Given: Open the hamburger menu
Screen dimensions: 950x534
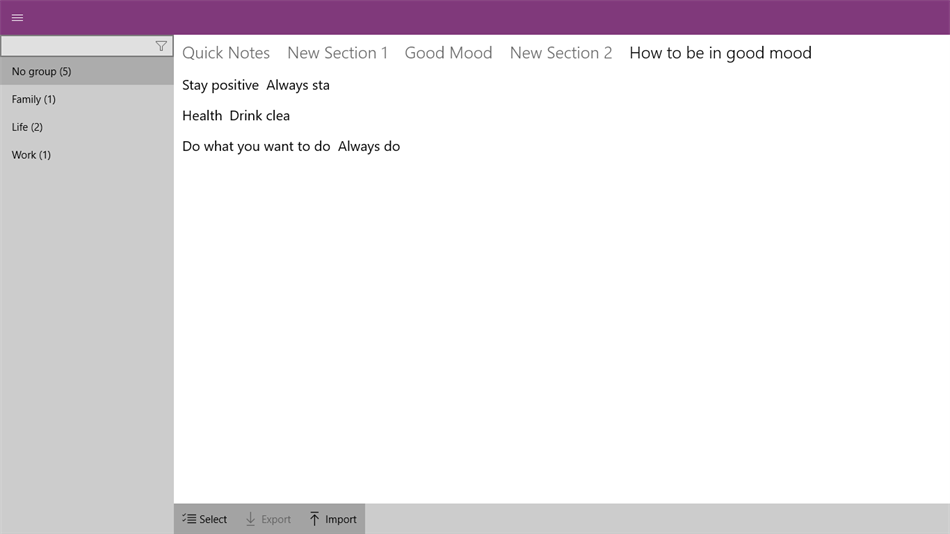Looking at the screenshot, I should click(17, 18).
